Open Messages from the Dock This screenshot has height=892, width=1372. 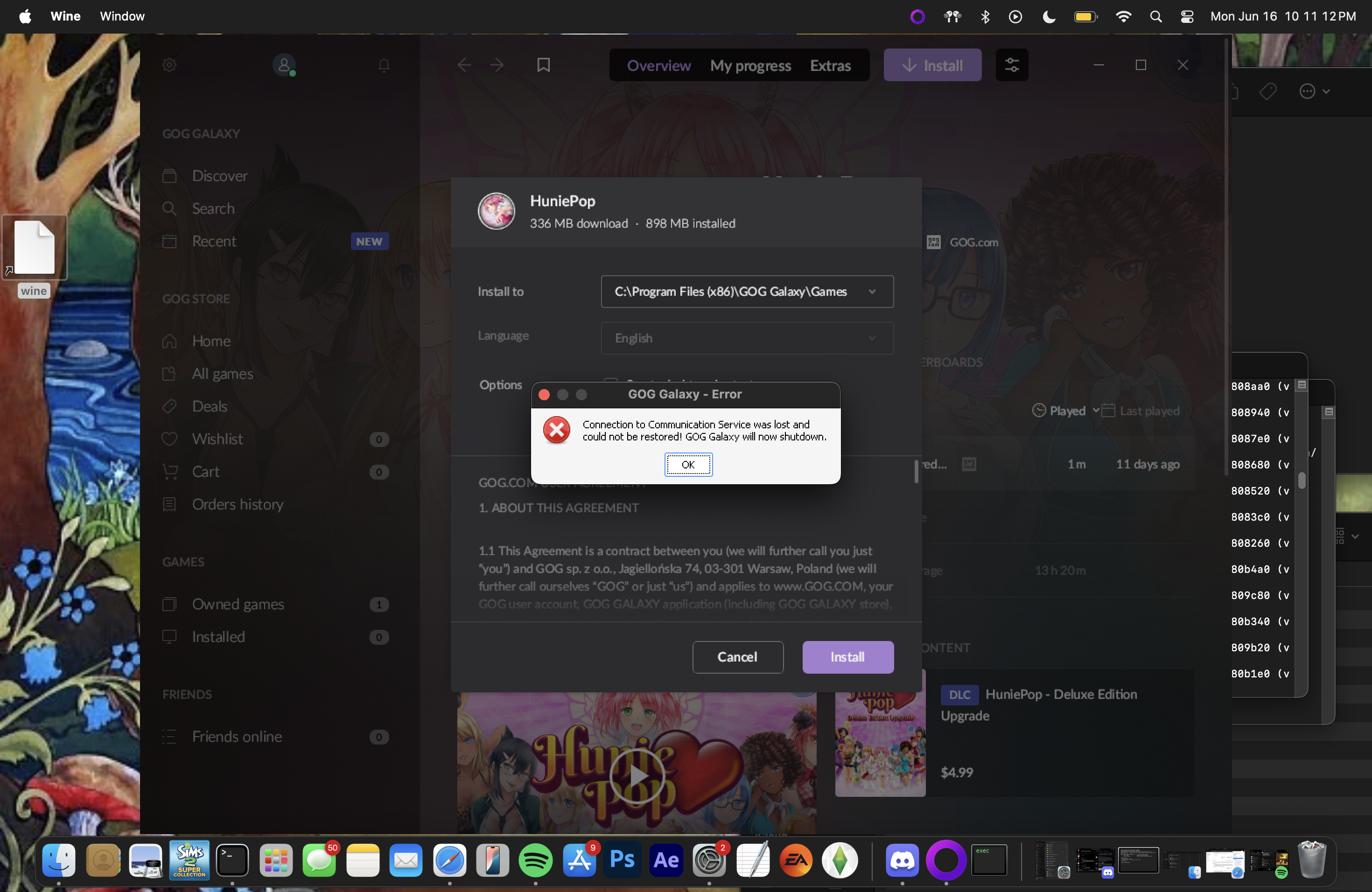pyautogui.click(x=319, y=860)
